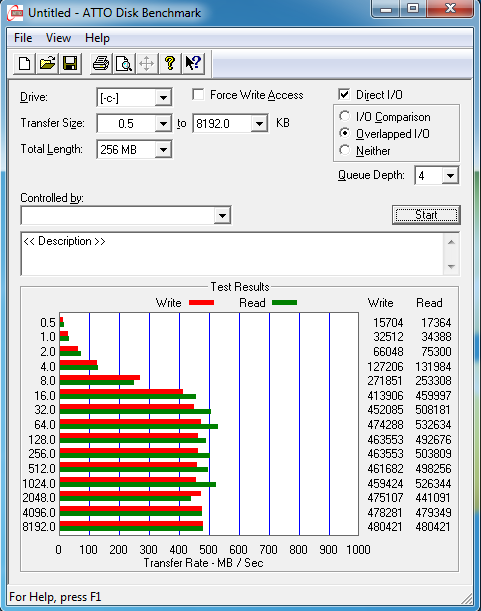The image size is (481, 611).
Task: Open the minimum Transfer Size dropdown showing 0.5
Action: (x=163, y=124)
